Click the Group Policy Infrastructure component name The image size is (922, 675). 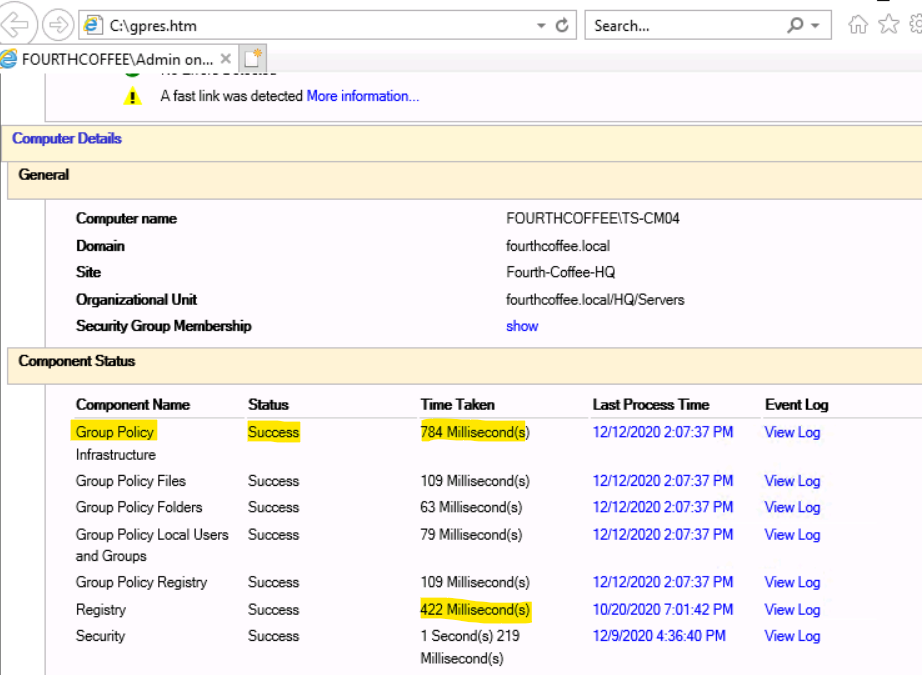coord(116,443)
